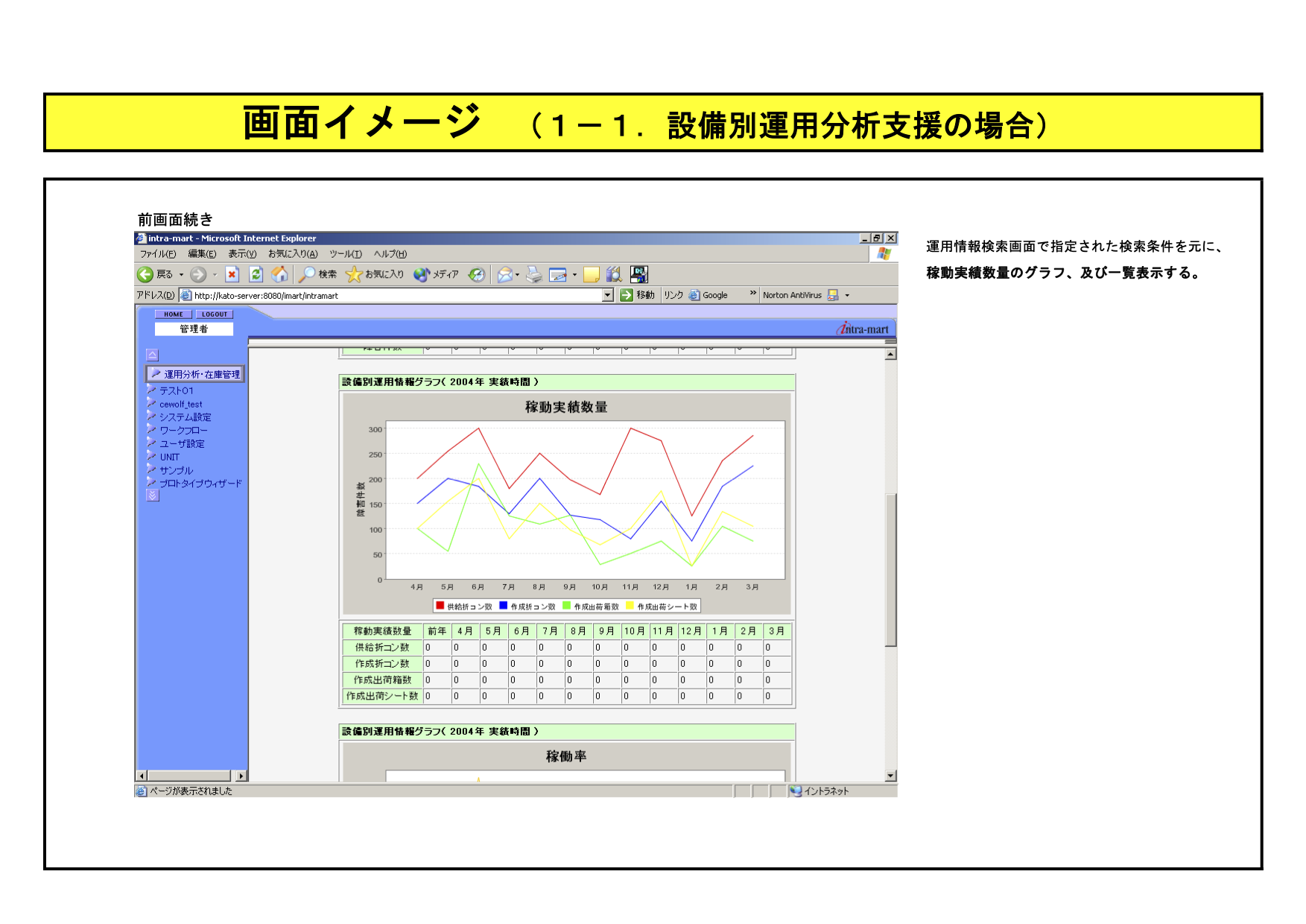The width and height of the screenshot is (1306, 924).
Task: Open the 表示 (View) menu
Action: [242, 254]
